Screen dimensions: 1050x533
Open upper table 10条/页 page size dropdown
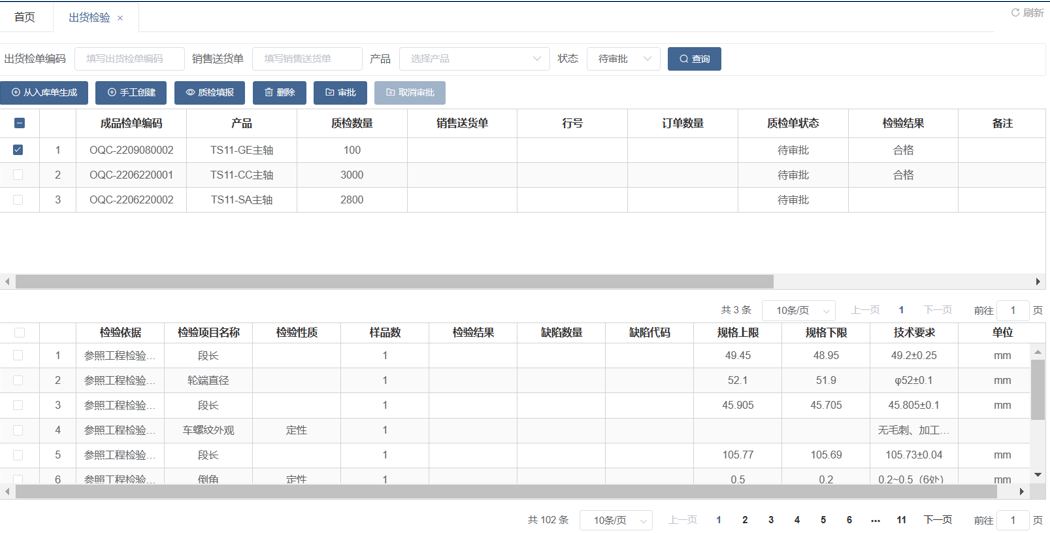click(x=799, y=311)
